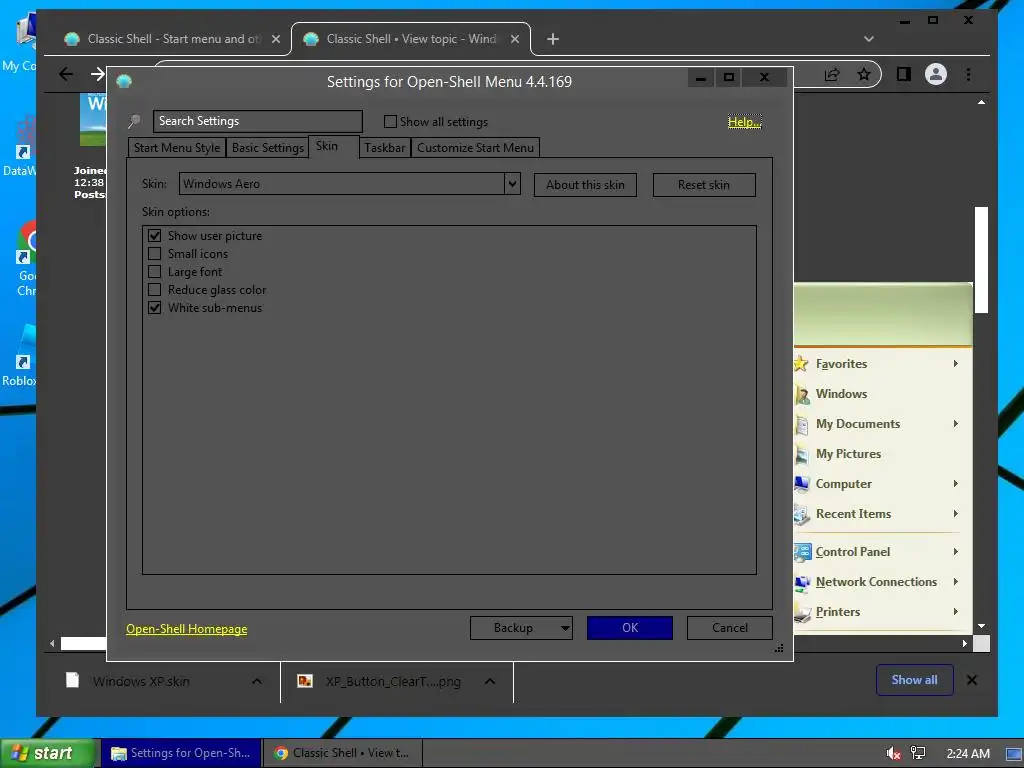This screenshot has width=1024, height=768.
Task: Switch to Basic Settings tab
Action: [x=268, y=148]
